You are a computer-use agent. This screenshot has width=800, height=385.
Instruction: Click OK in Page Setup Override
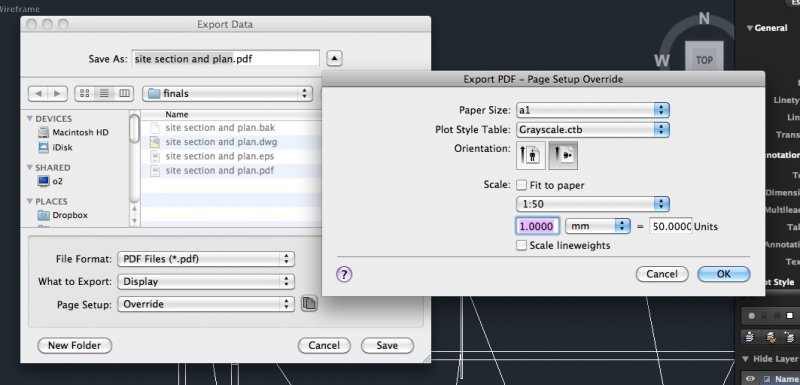coord(723,274)
